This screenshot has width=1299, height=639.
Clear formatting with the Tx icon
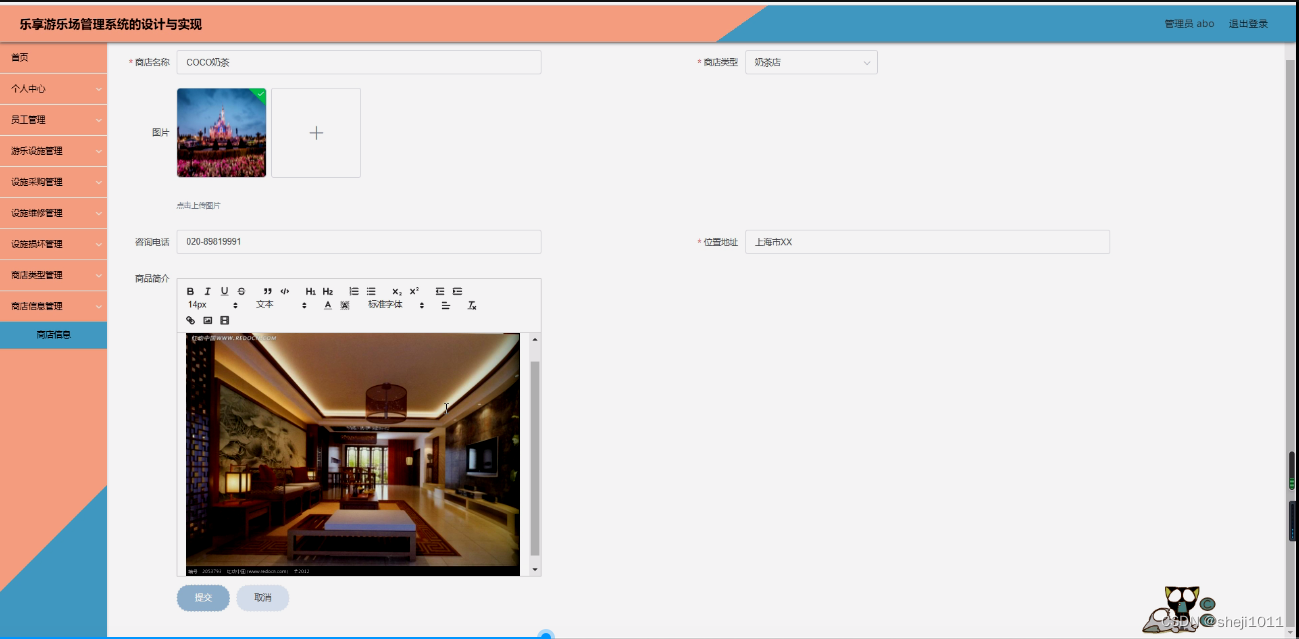[x=470, y=304]
